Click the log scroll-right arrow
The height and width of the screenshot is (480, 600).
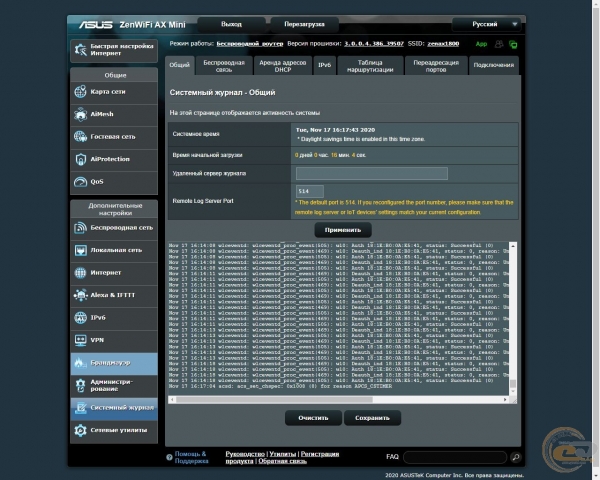(505, 400)
